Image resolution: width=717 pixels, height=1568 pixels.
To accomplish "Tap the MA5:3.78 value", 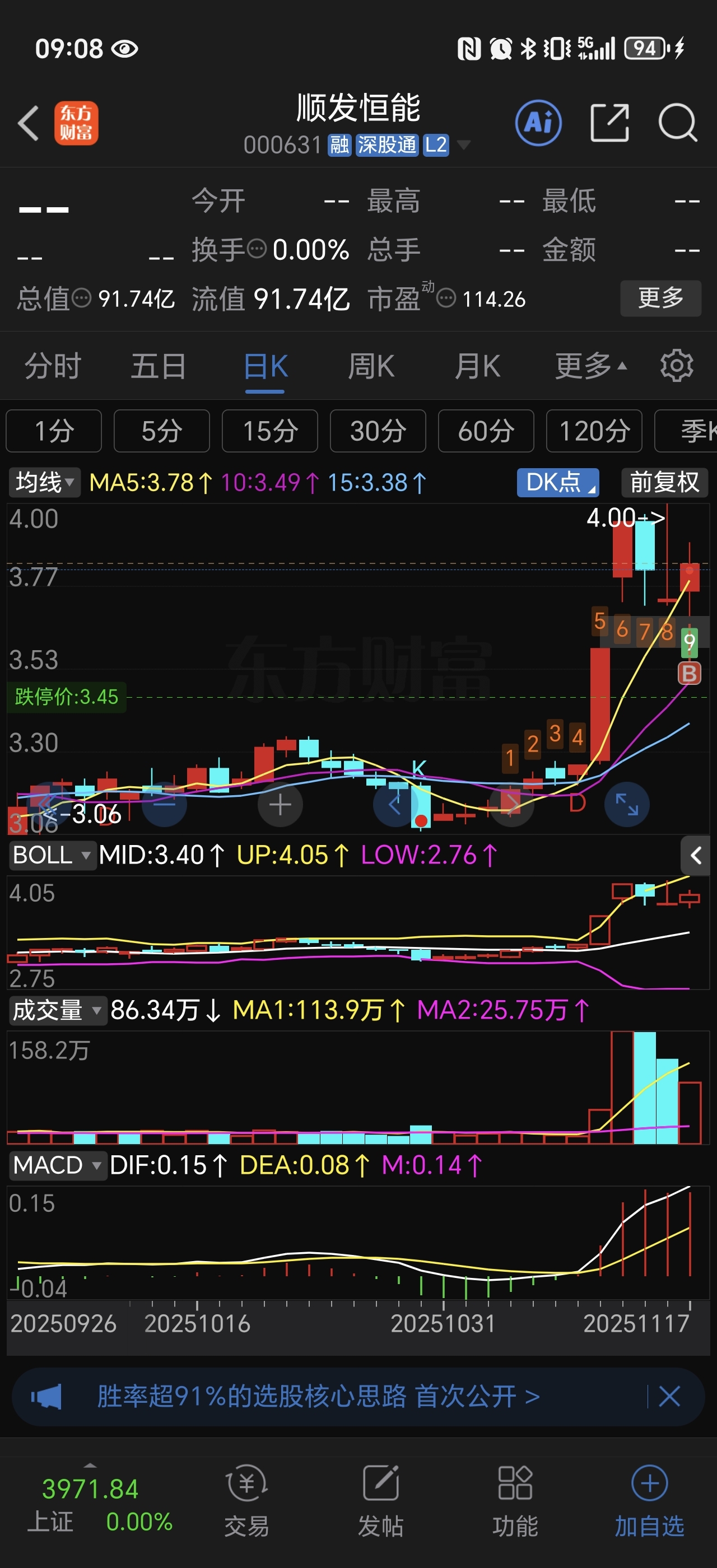I will point(150,483).
